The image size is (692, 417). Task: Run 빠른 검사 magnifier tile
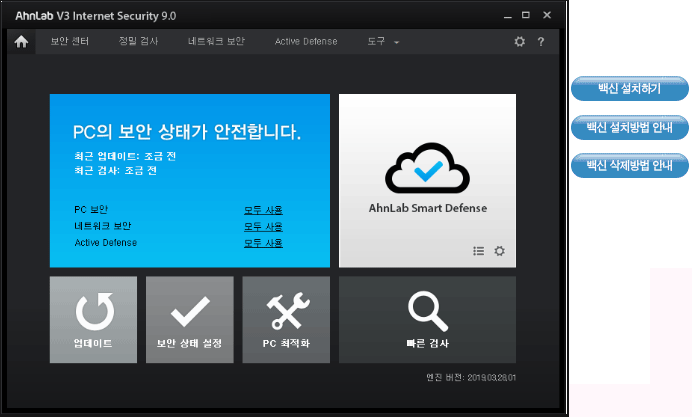click(427, 320)
